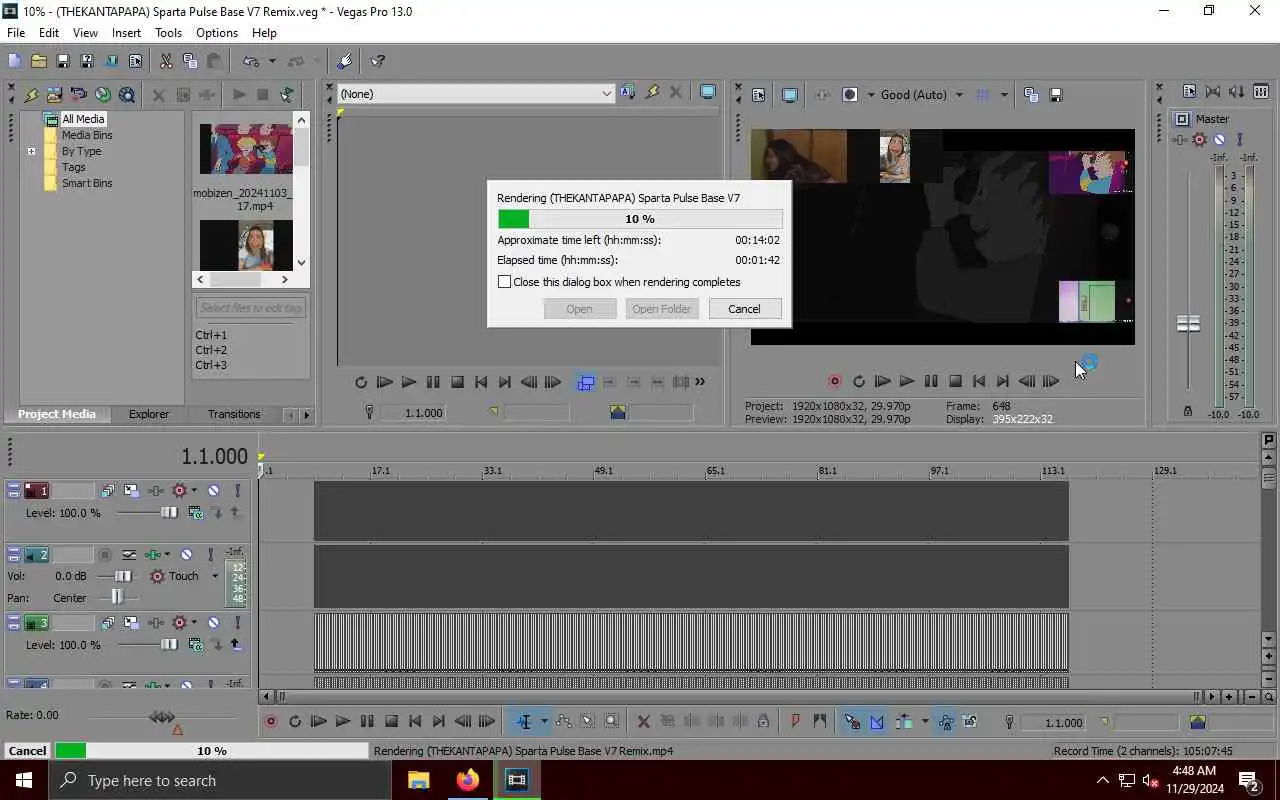Image resolution: width=1280 pixels, height=800 pixels.
Task: Click the Cut scissors icon
Action: (166, 61)
